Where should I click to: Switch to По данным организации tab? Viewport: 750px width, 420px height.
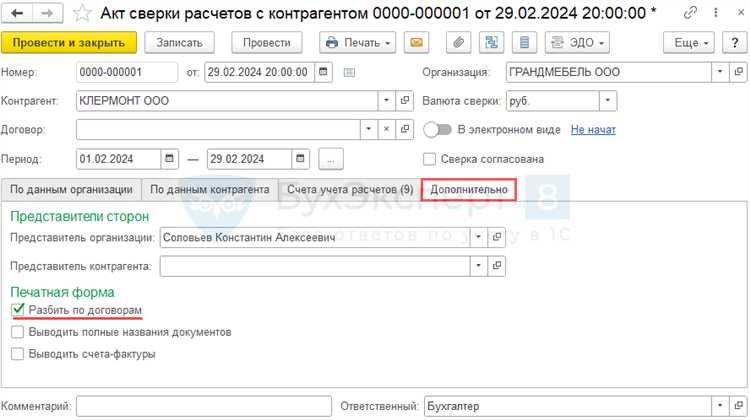coord(71,190)
